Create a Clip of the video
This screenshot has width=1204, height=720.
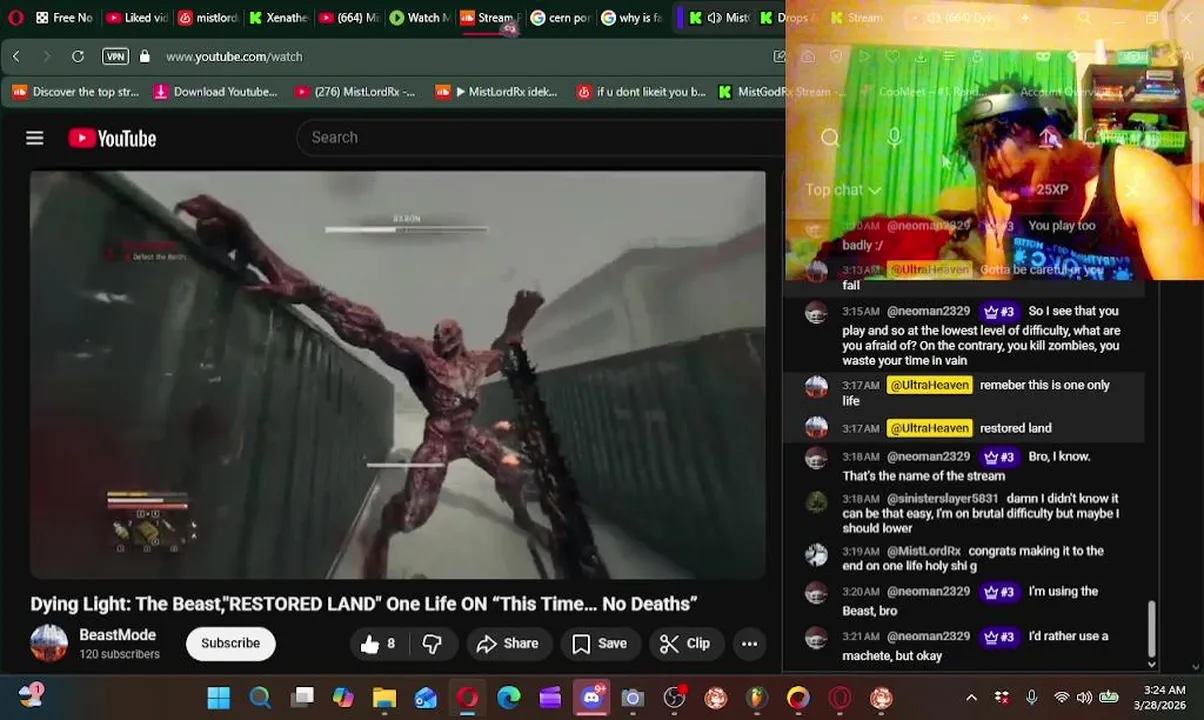(x=685, y=643)
